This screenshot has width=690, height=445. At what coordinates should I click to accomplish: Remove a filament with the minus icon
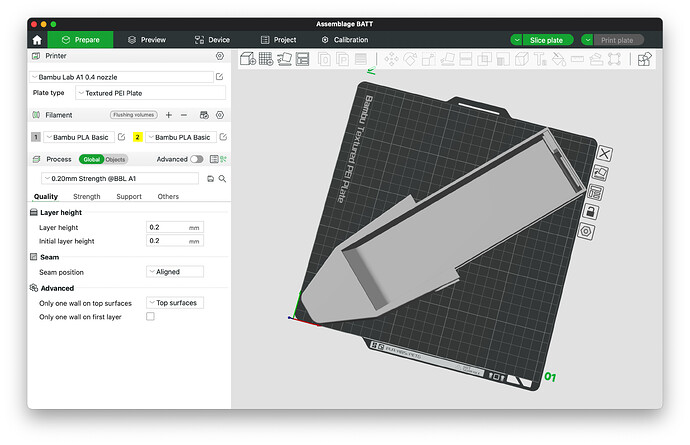point(184,115)
